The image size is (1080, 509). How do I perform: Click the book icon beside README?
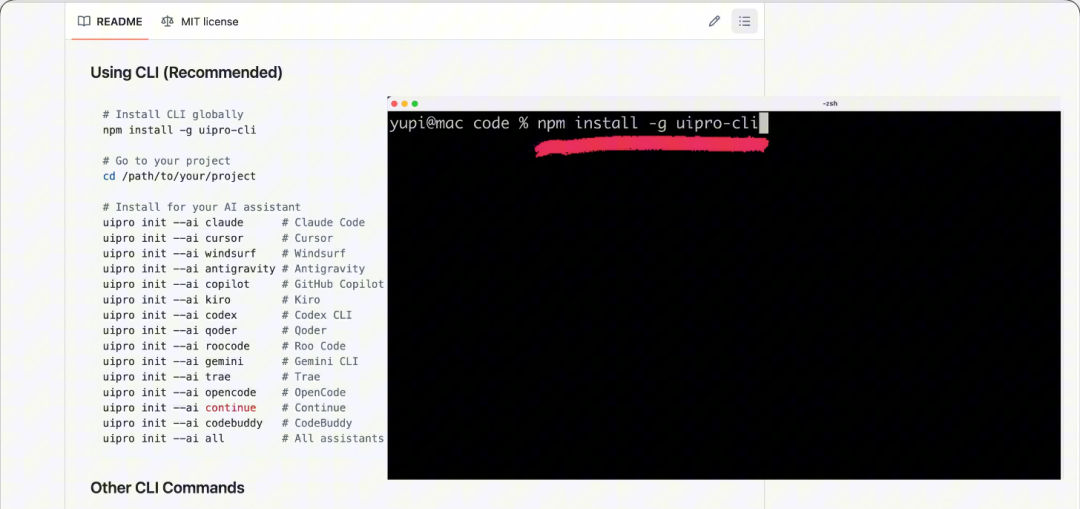(84, 21)
